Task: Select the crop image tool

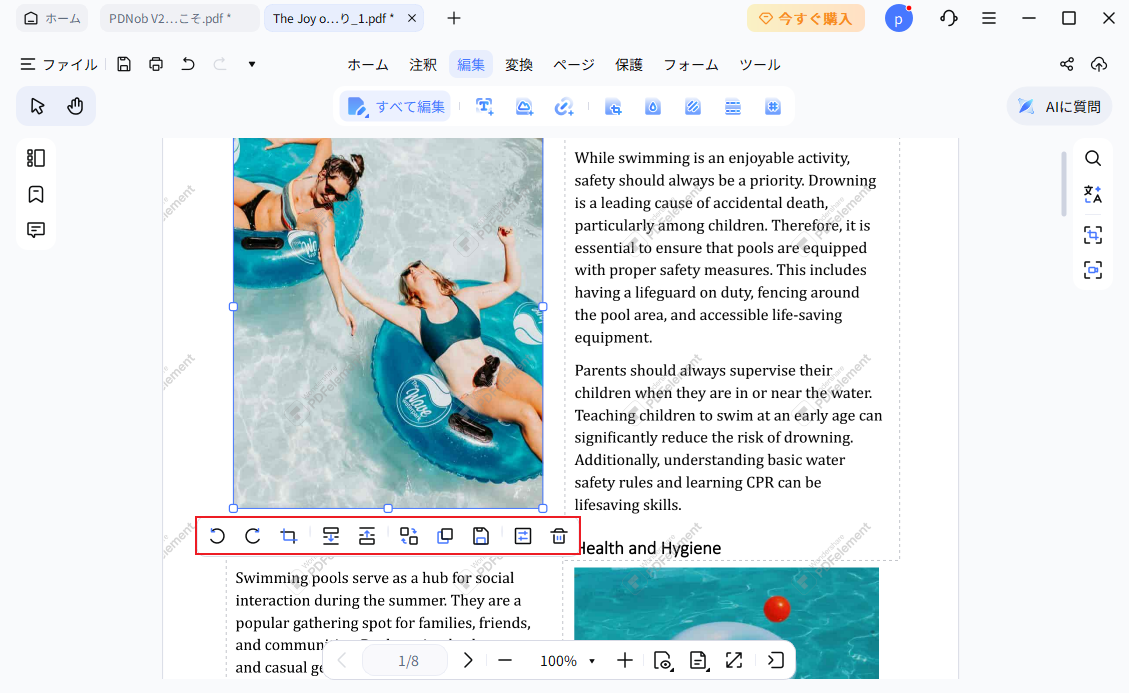Action: (x=288, y=535)
